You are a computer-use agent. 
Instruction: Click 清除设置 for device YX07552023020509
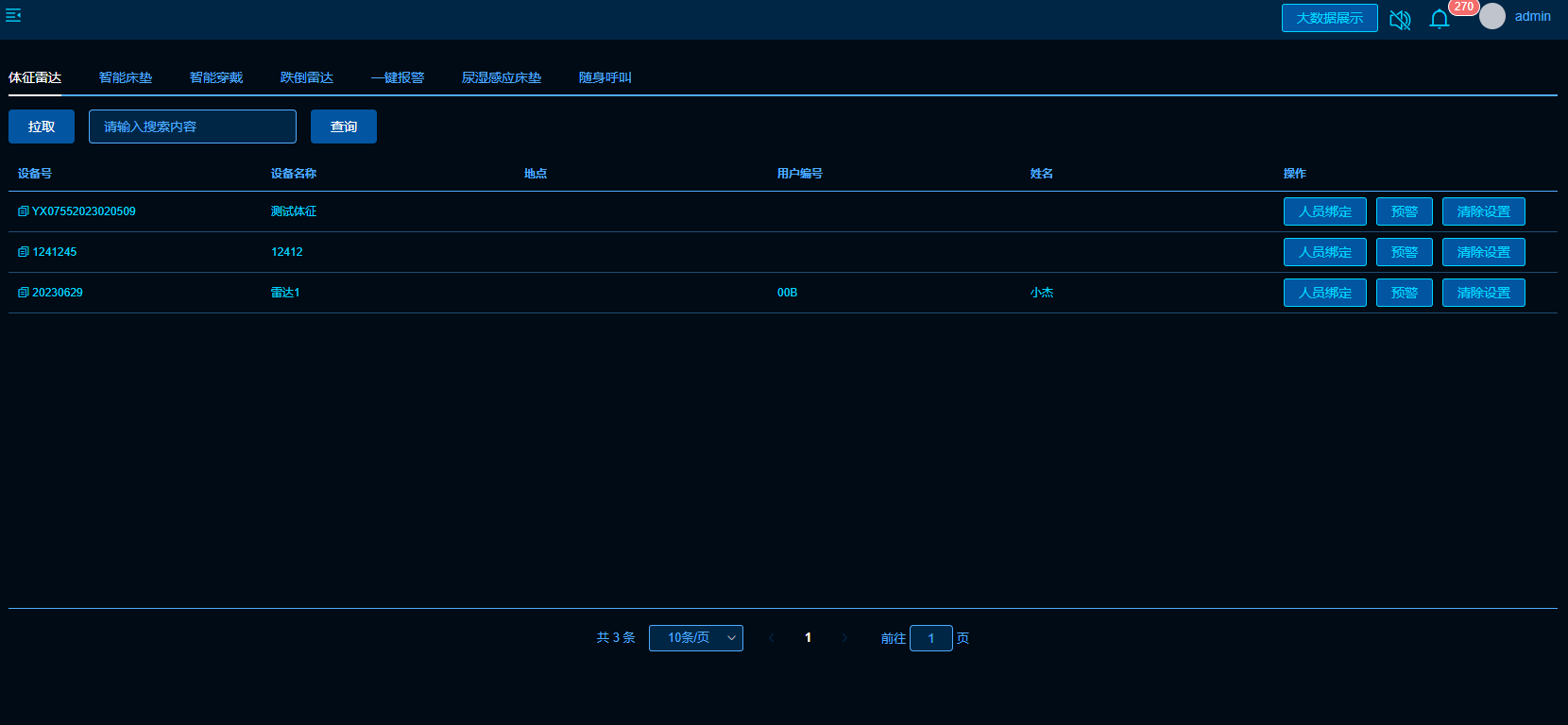tap(1484, 211)
